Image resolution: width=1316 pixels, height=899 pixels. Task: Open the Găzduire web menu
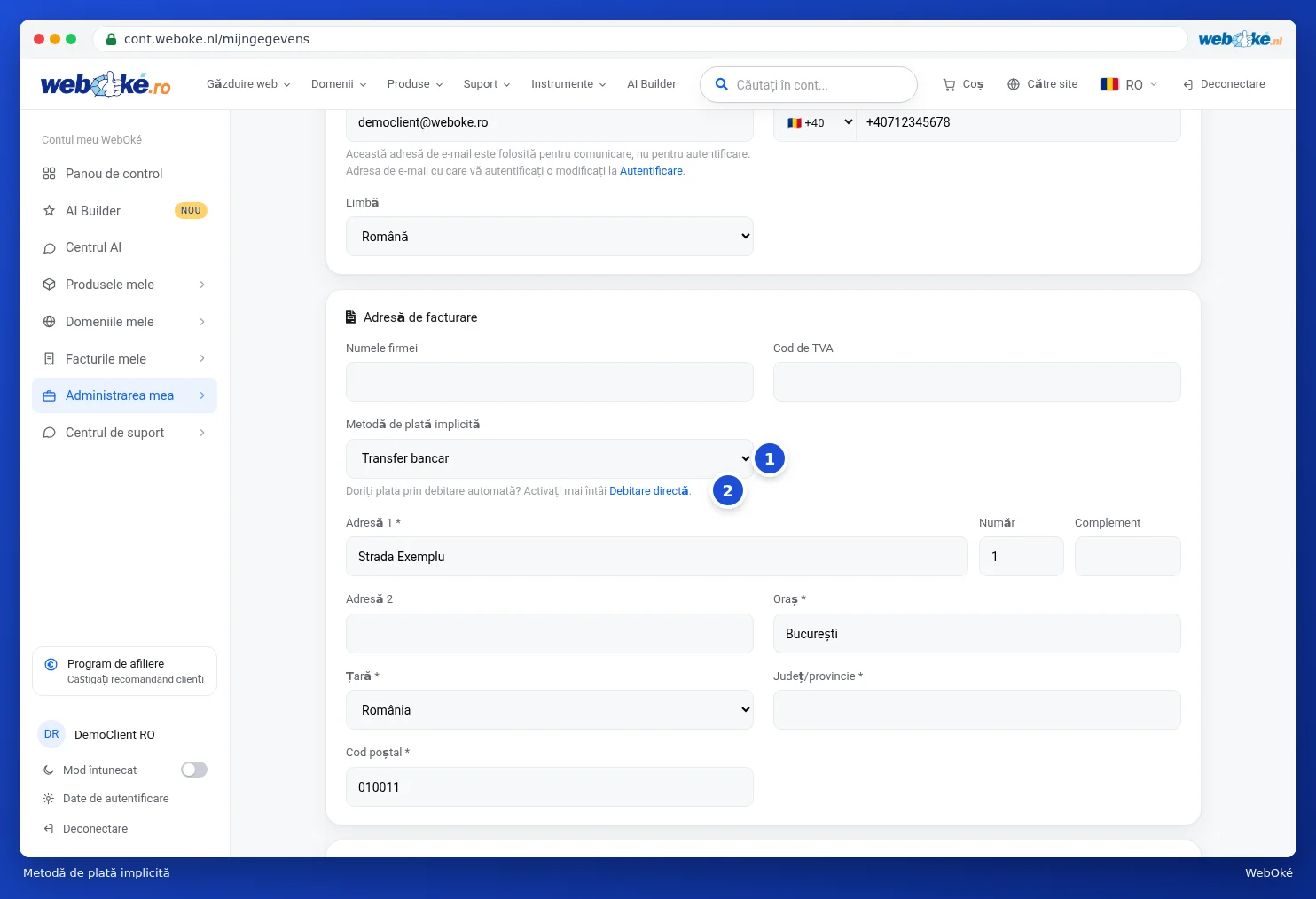248,84
